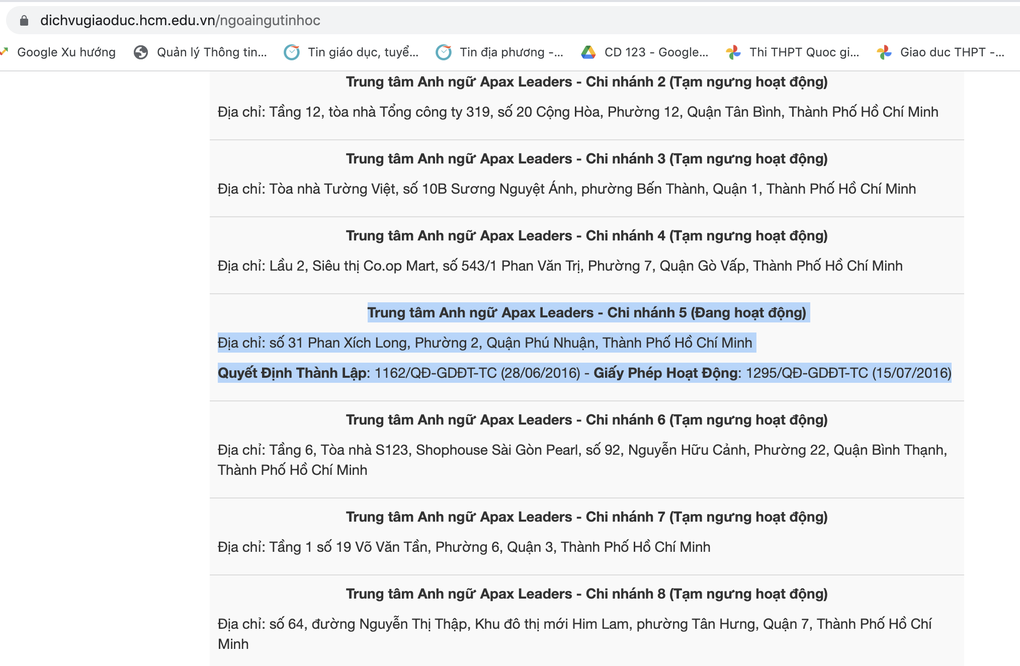Click the lock icon in address bar
Viewport: 1020px width, 666px height.
pos(24,20)
